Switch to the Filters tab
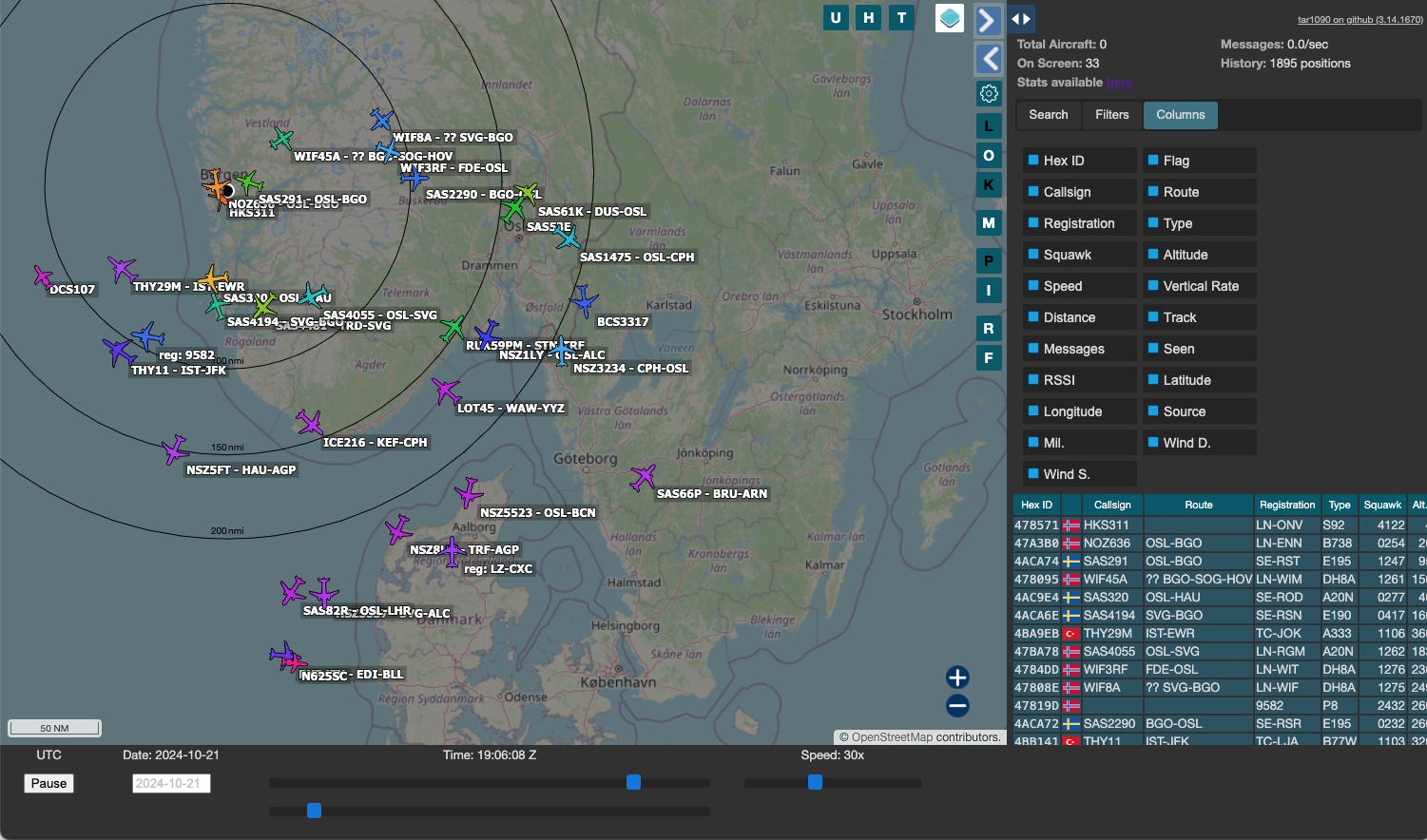 1111,115
